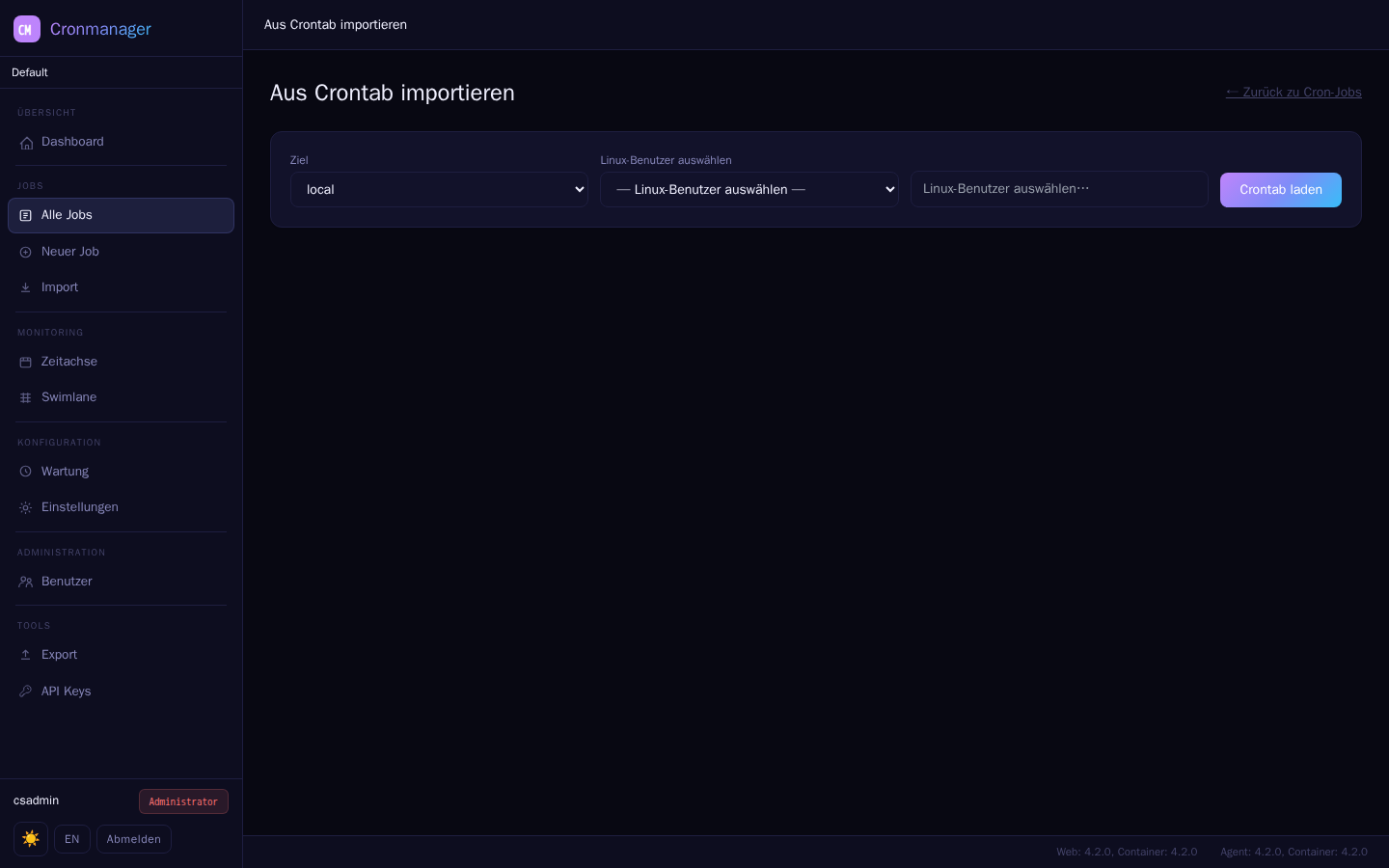Switch language with the EN button
This screenshot has width=1389, height=868.
click(x=72, y=839)
